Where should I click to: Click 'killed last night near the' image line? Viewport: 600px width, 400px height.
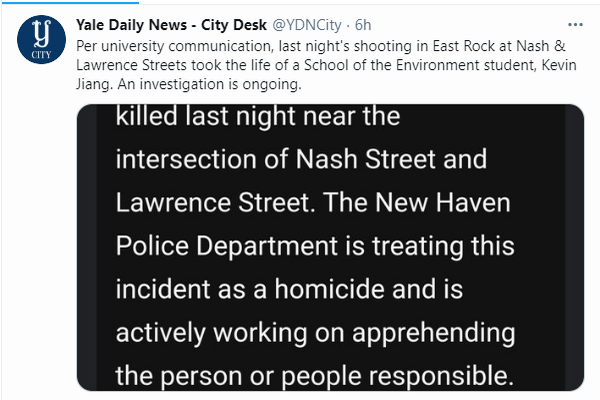258,118
